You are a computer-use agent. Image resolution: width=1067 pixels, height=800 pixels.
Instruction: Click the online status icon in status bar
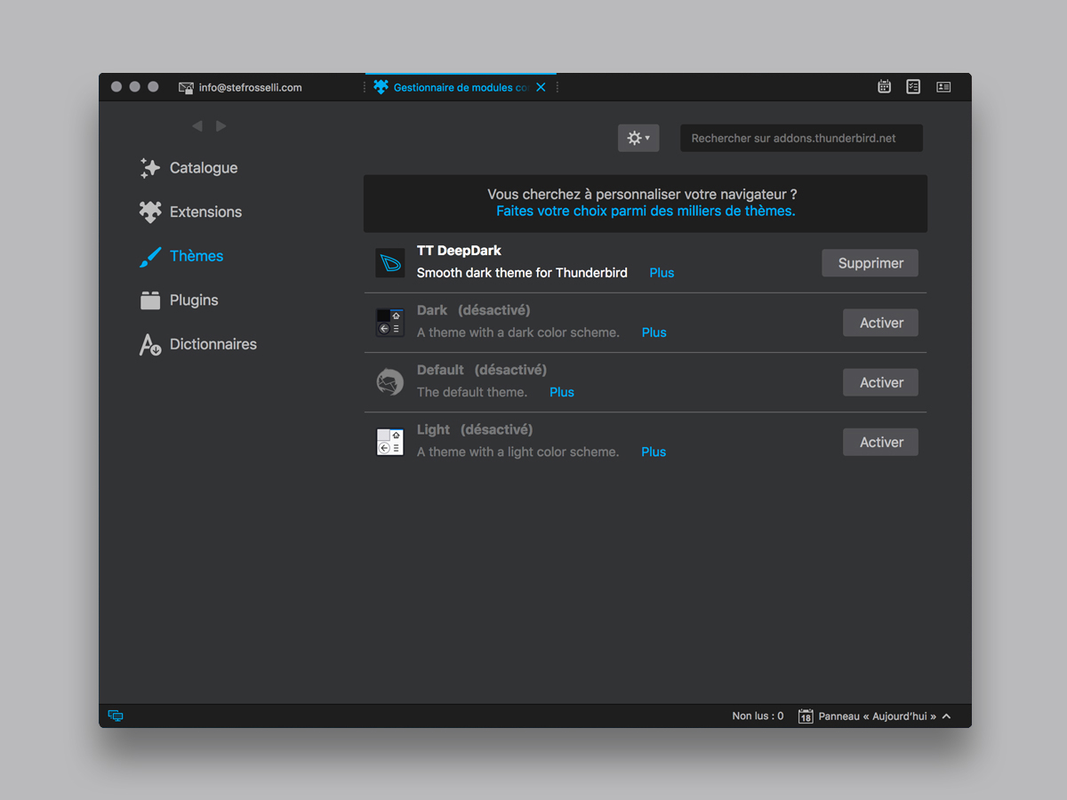click(116, 716)
